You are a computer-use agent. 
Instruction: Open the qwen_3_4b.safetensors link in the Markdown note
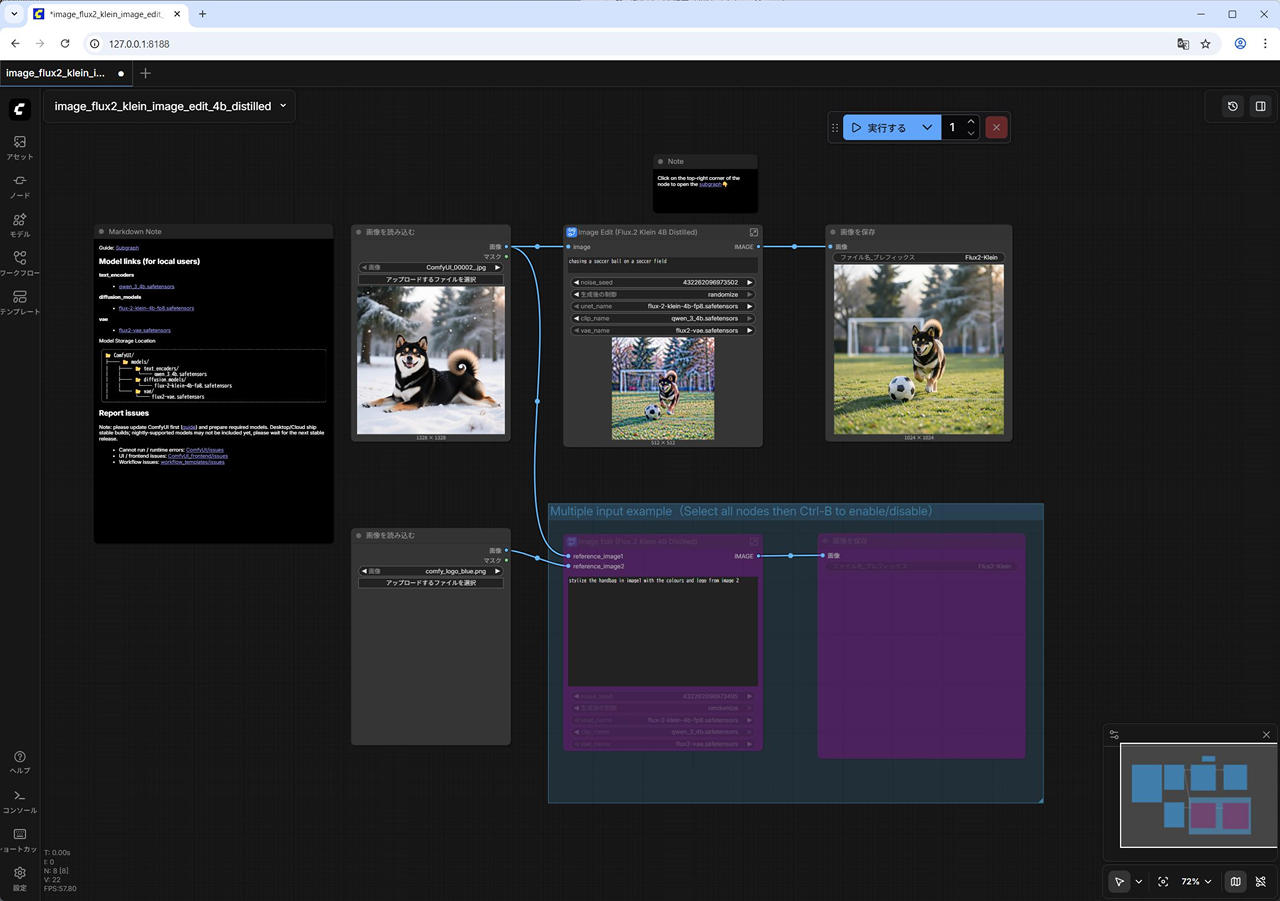146,286
